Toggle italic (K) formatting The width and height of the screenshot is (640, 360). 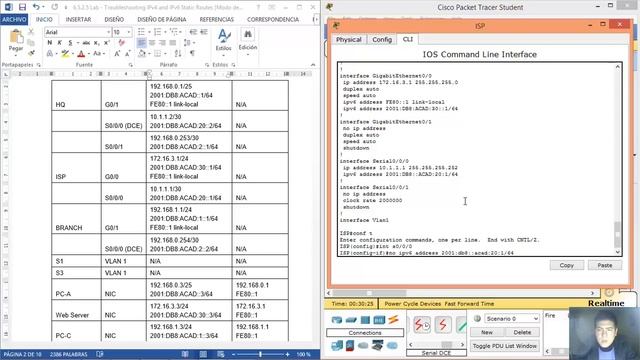coord(60,42)
